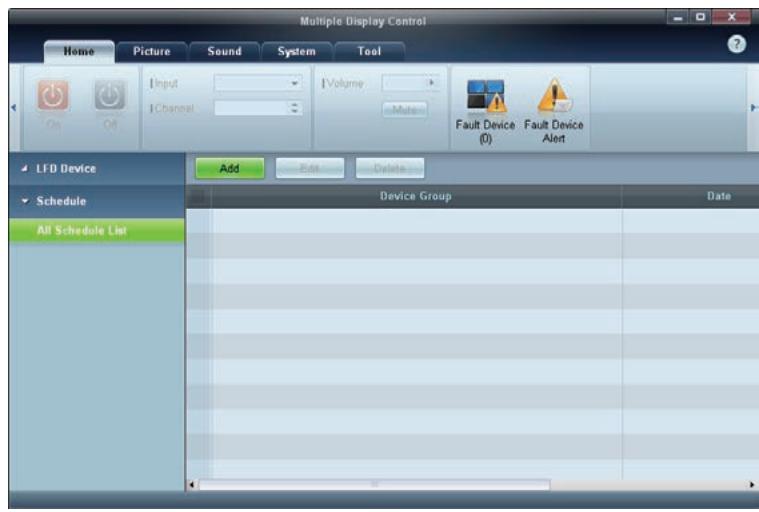Minimize the Multiple Display Control window
759x512 pixels.
[x=678, y=17]
